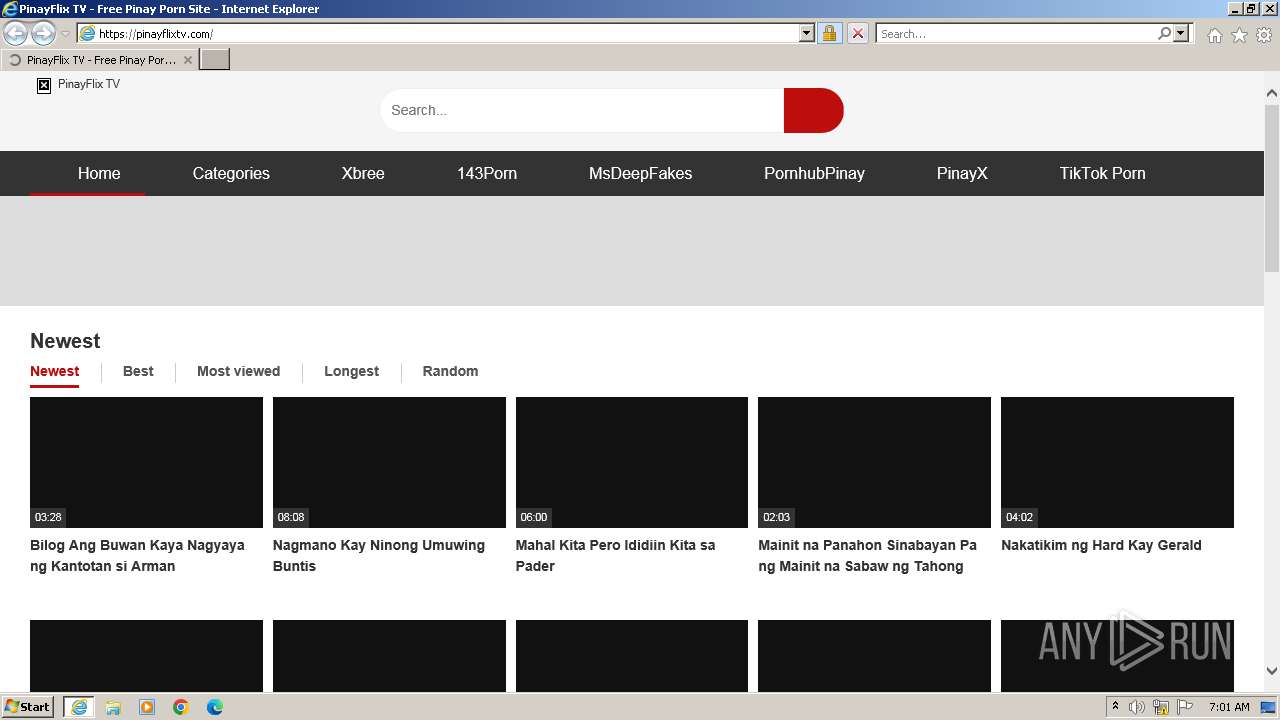Select the Best sort tab

click(138, 371)
